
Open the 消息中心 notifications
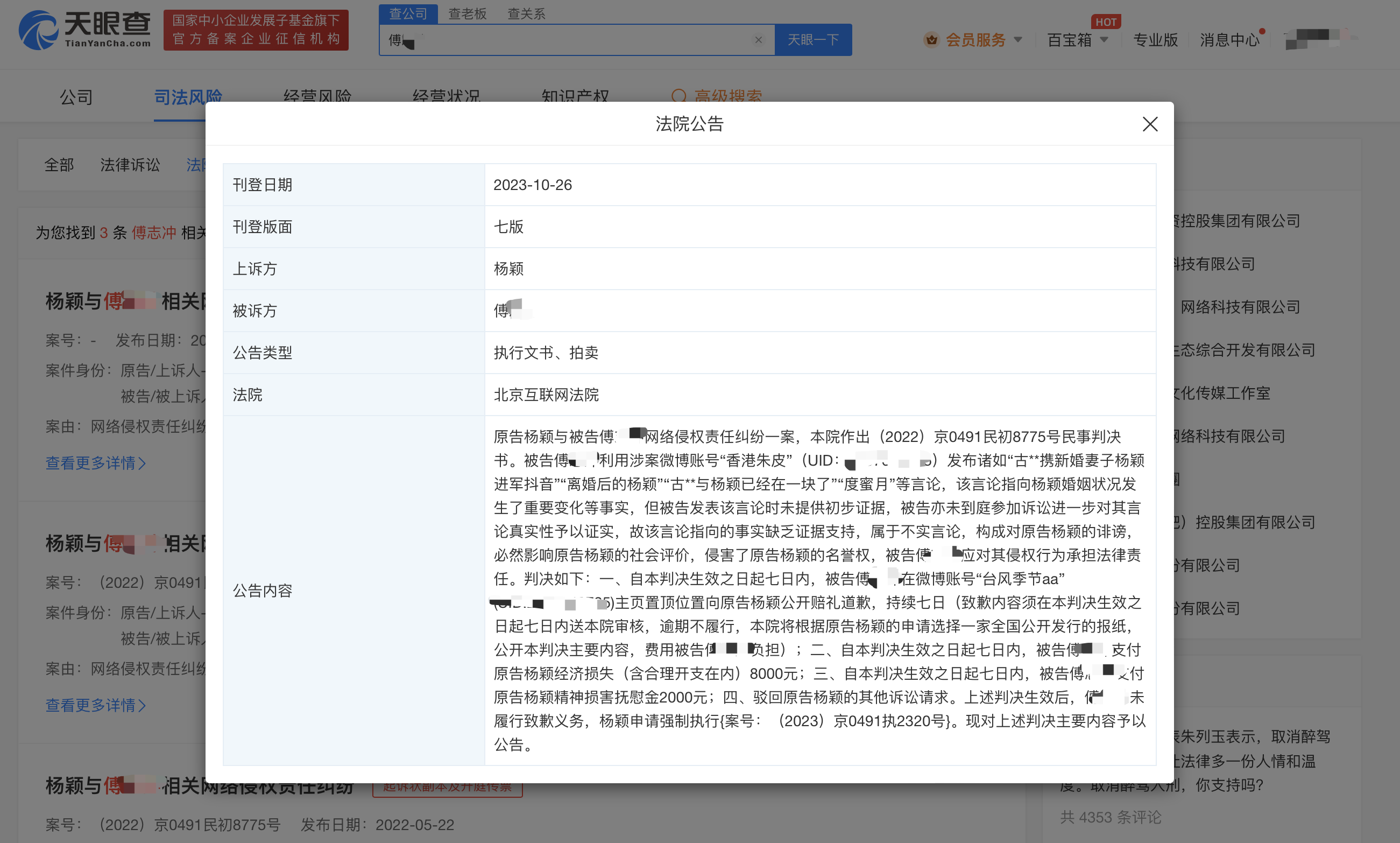tap(1229, 40)
